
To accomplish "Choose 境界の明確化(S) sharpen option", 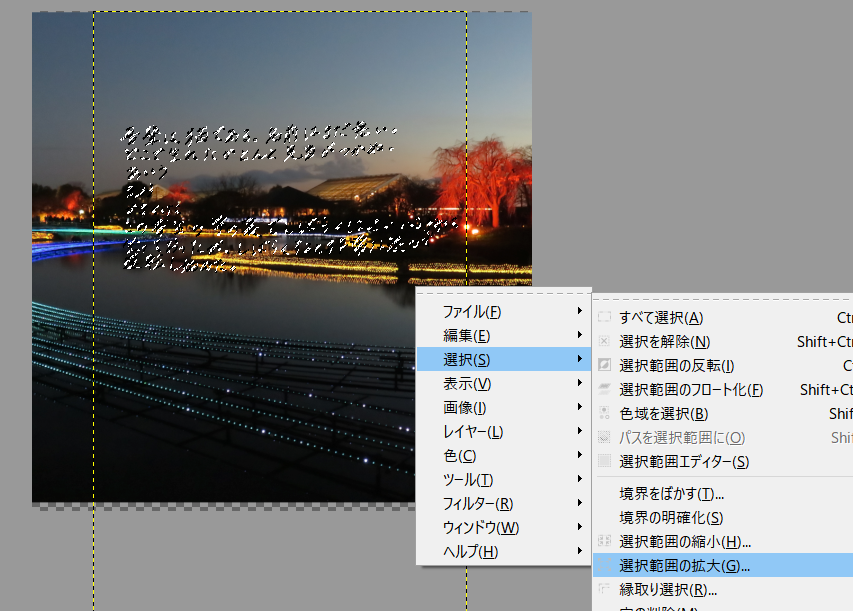I will [723, 517].
